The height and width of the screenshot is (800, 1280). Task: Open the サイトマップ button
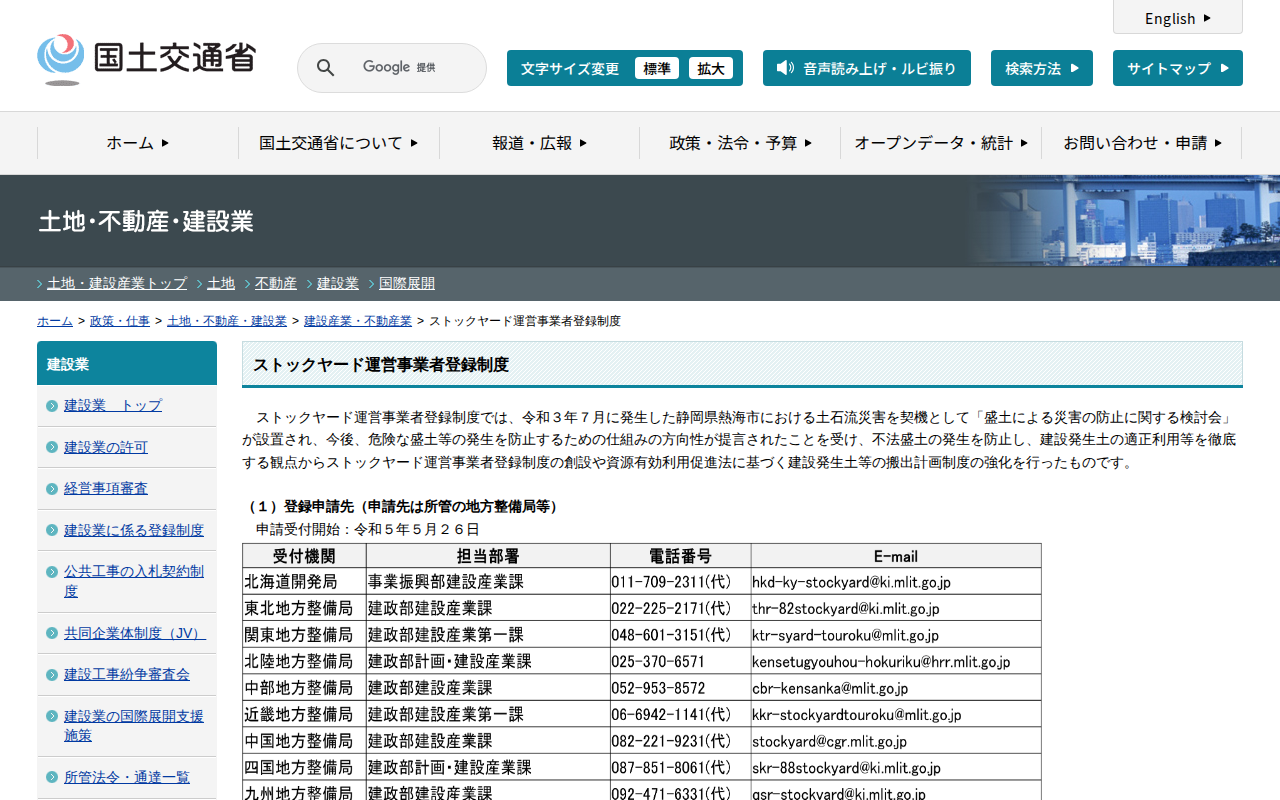click(x=1177, y=68)
